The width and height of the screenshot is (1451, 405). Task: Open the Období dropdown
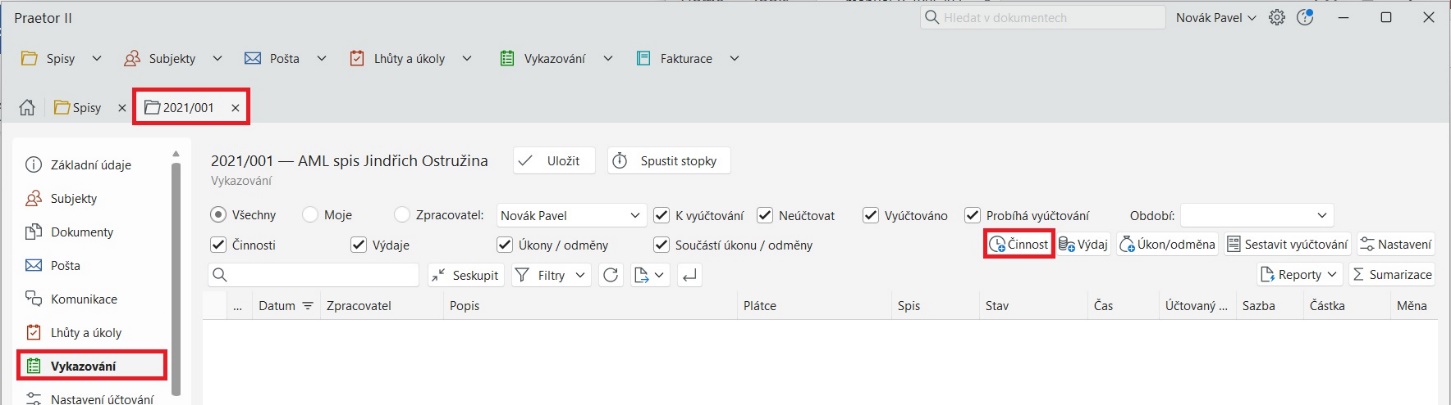1257,215
